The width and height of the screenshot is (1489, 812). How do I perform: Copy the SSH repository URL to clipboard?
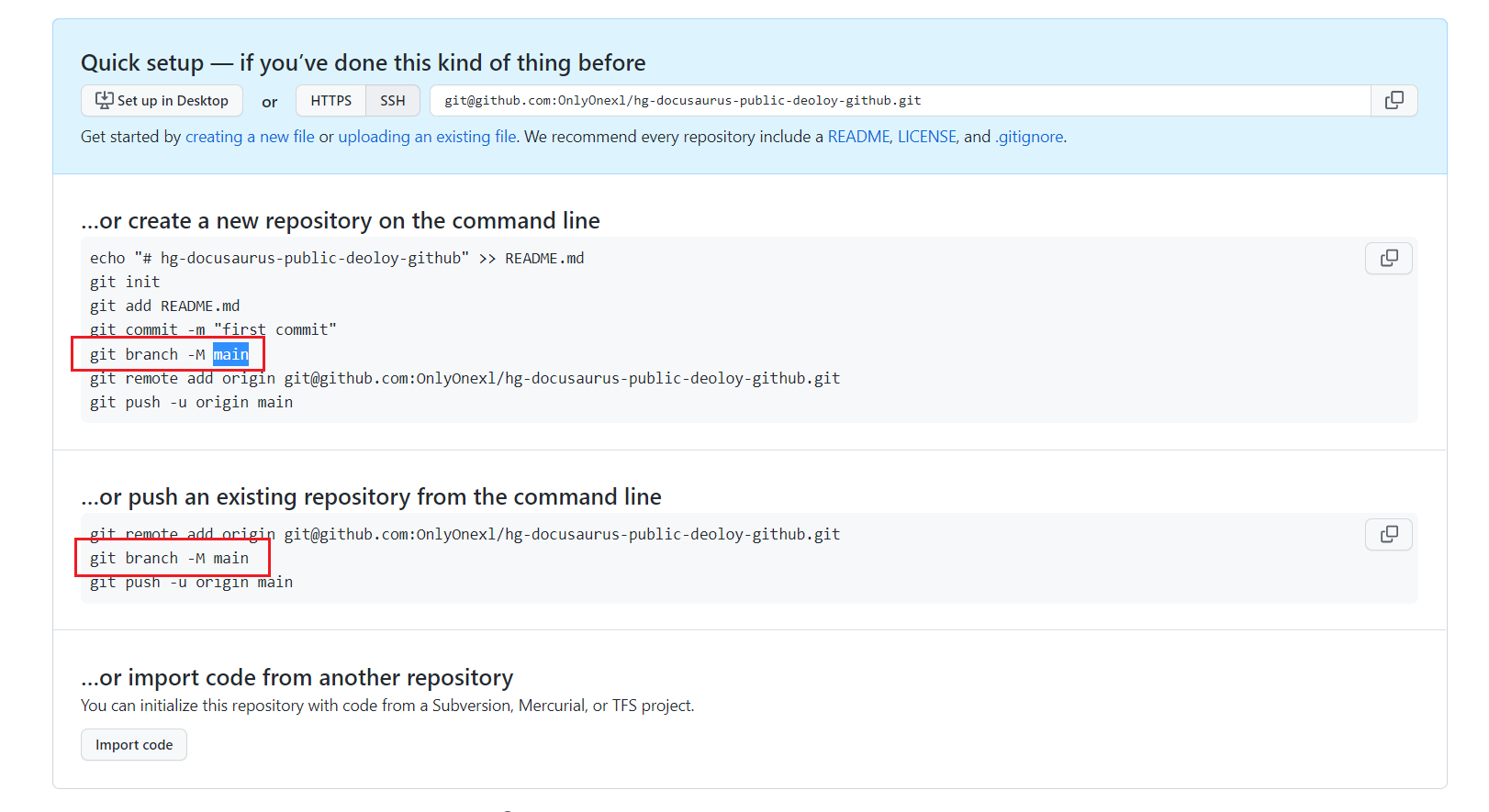[1394, 101]
